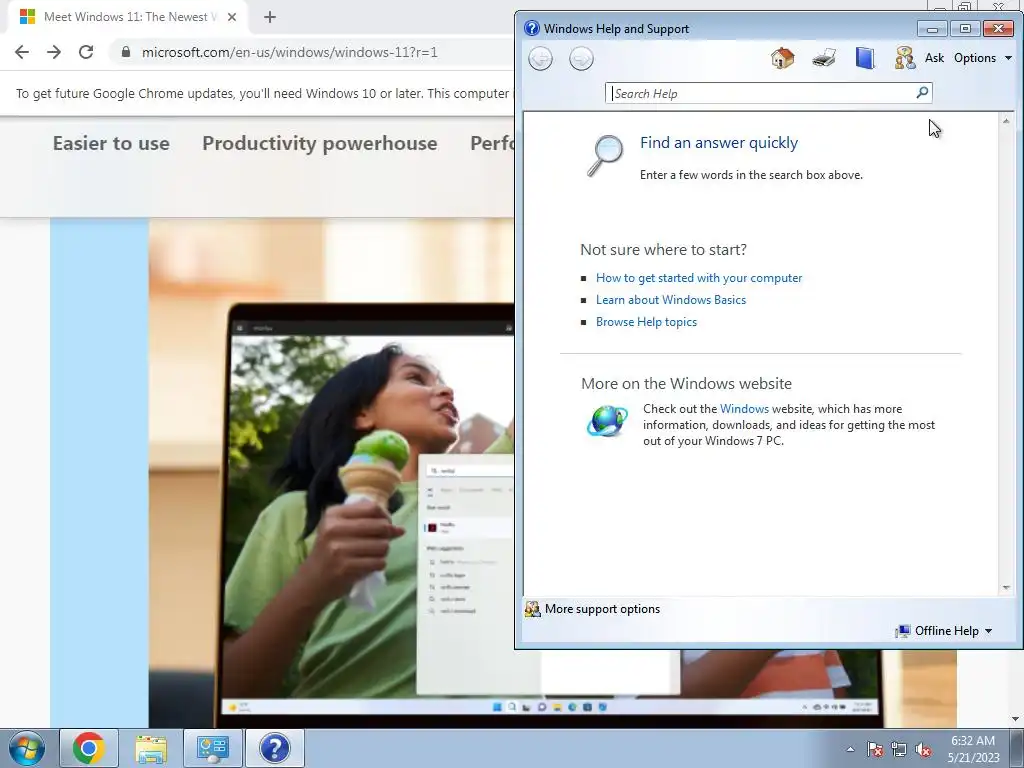Screen dimensions: 1024x768
Task: Print the current help topic
Action: (x=824, y=58)
